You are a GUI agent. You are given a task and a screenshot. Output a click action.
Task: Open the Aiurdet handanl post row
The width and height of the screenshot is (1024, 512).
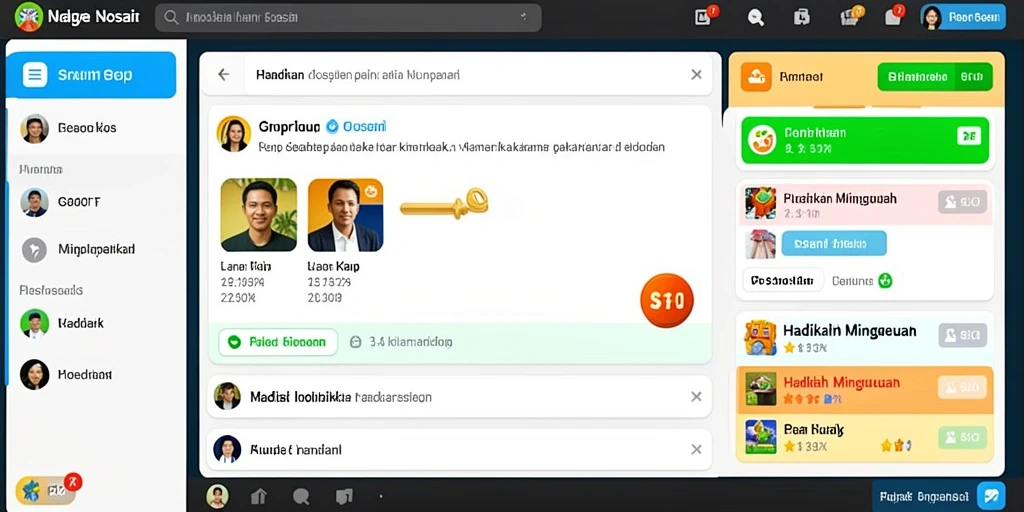[458, 449]
